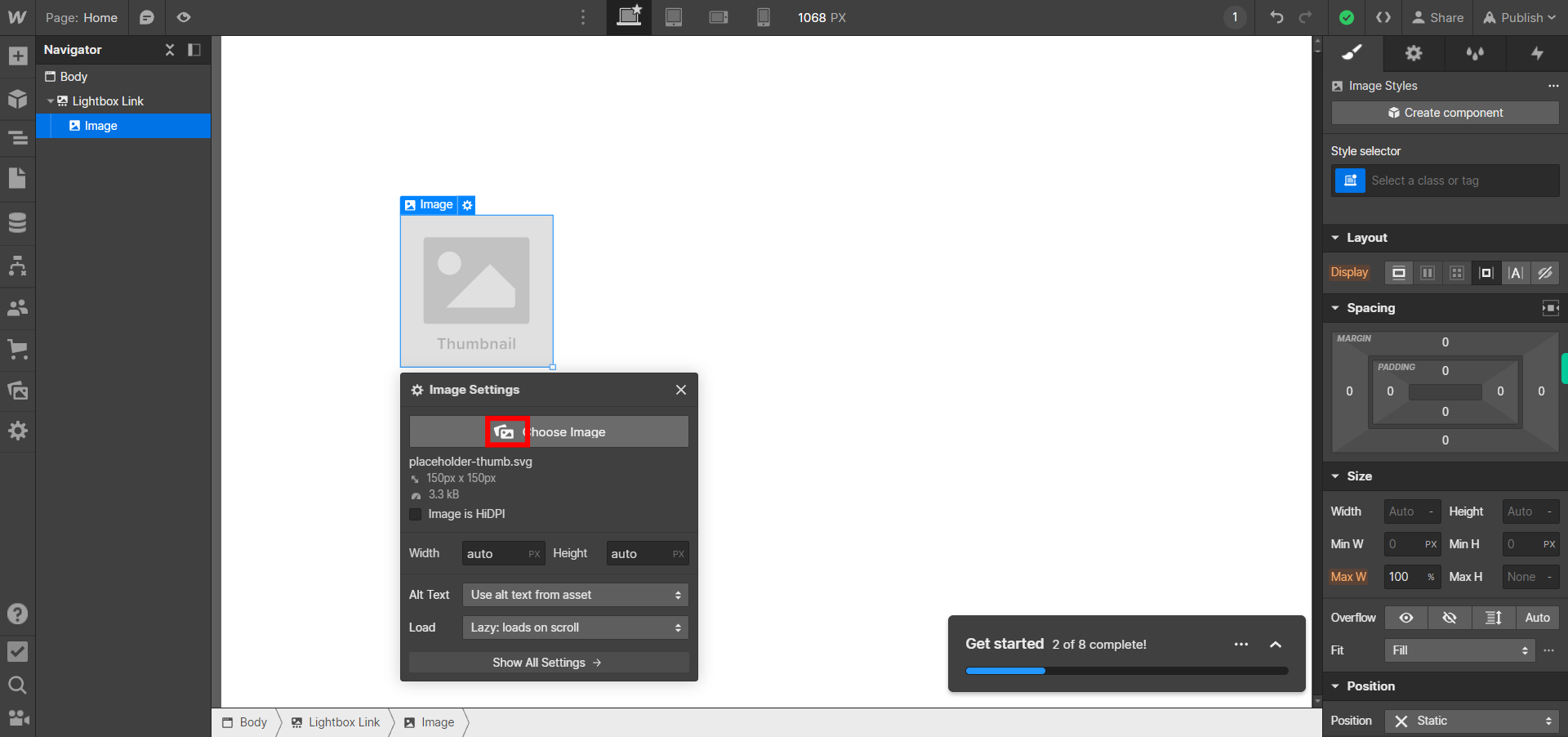Open the Load lazy dropdown
Image resolution: width=1568 pixels, height=737 pixels.
pyautogui.click(x=575, y=628)
